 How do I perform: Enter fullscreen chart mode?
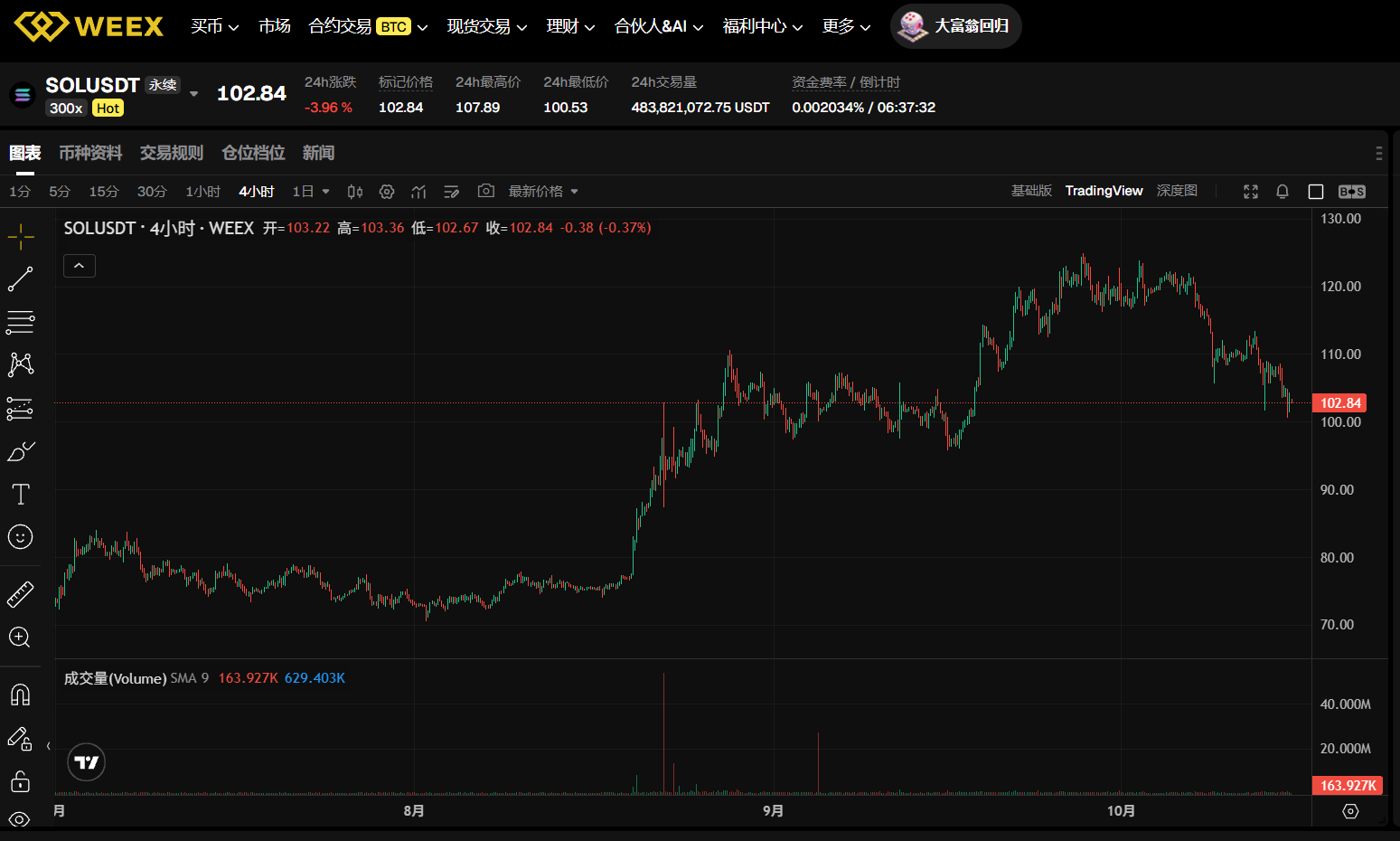click(1251, 192)
